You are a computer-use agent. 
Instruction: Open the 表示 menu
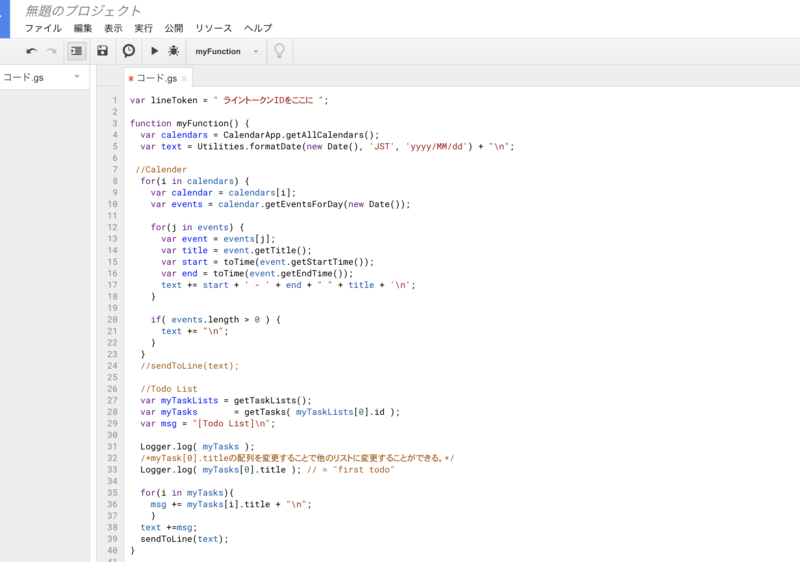[x=113, y=28]
